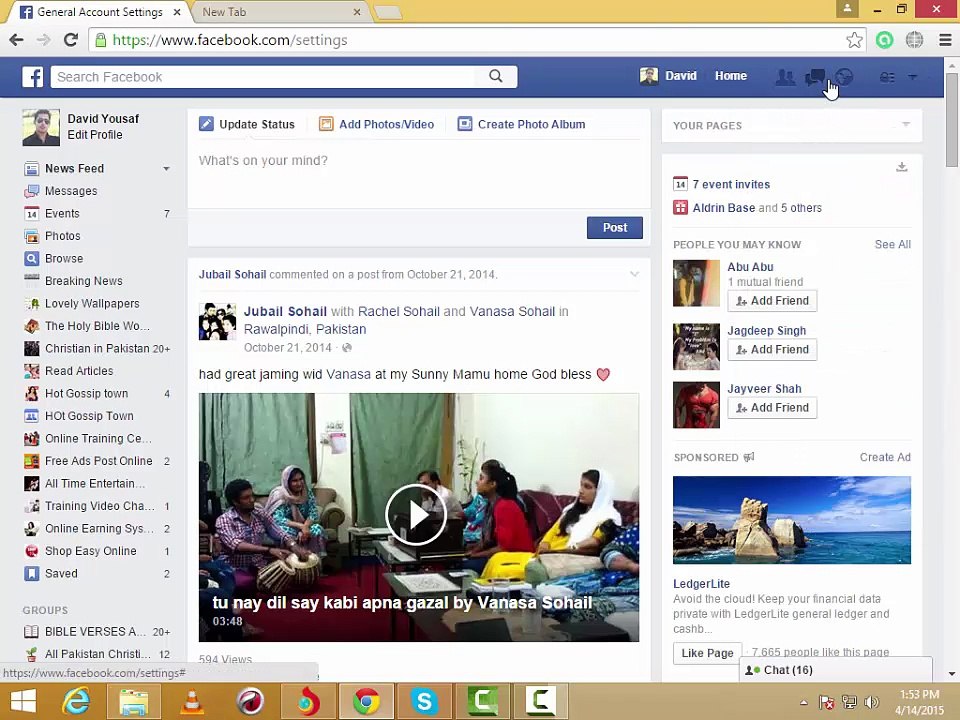Click Home in Facebook header
The width and height of the screenshot is (960, 720).
tap(731, 76)
